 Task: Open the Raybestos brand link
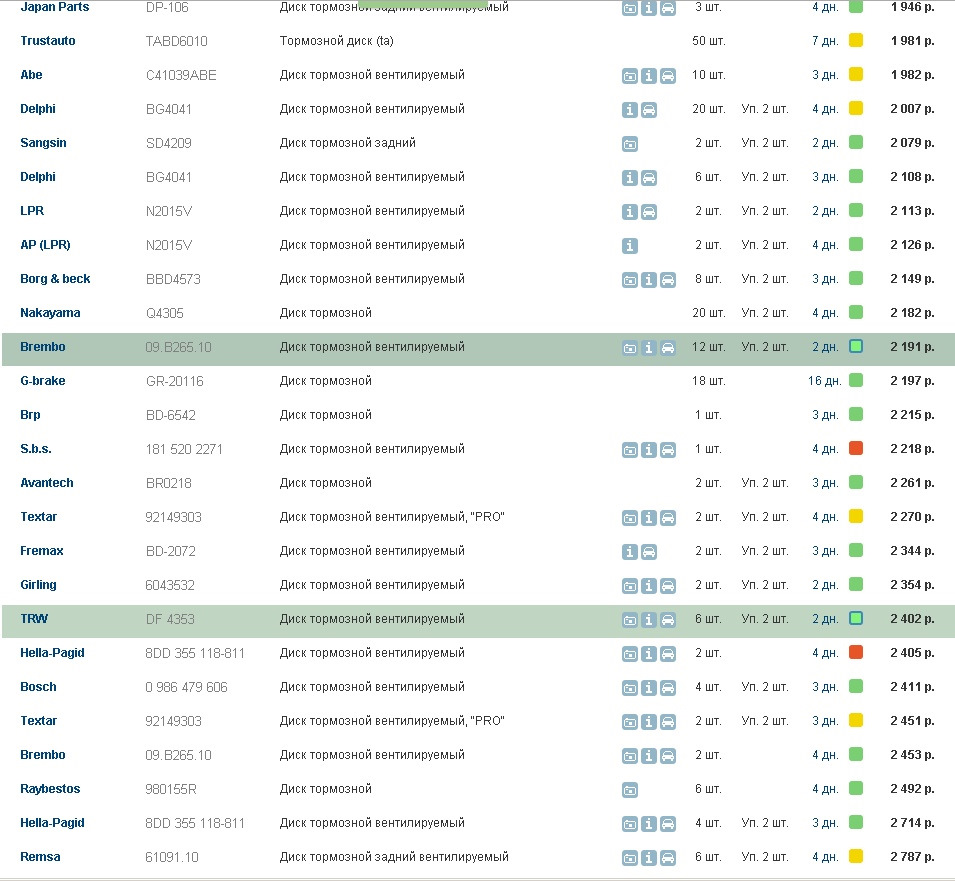coord(50,789)
